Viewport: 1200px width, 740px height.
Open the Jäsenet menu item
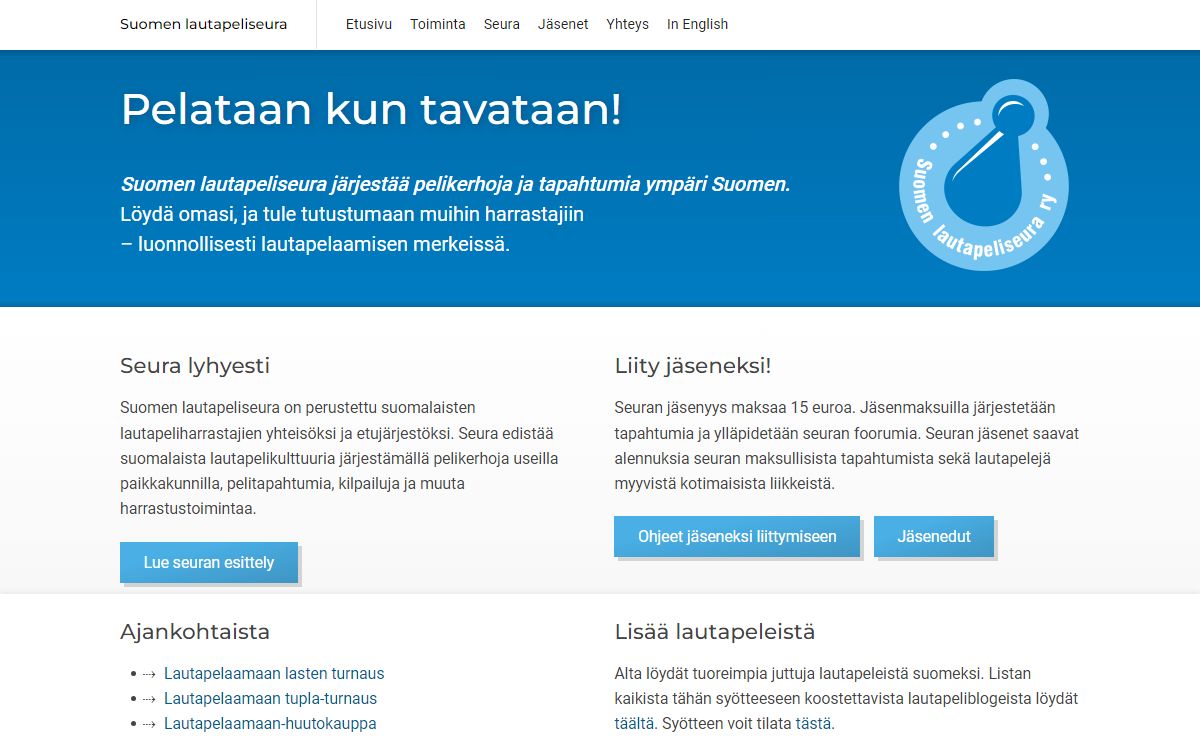tap(563, 24)
